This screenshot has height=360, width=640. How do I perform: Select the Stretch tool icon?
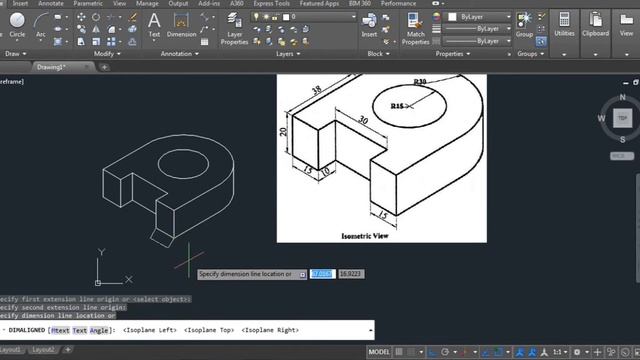pos(81,42)
